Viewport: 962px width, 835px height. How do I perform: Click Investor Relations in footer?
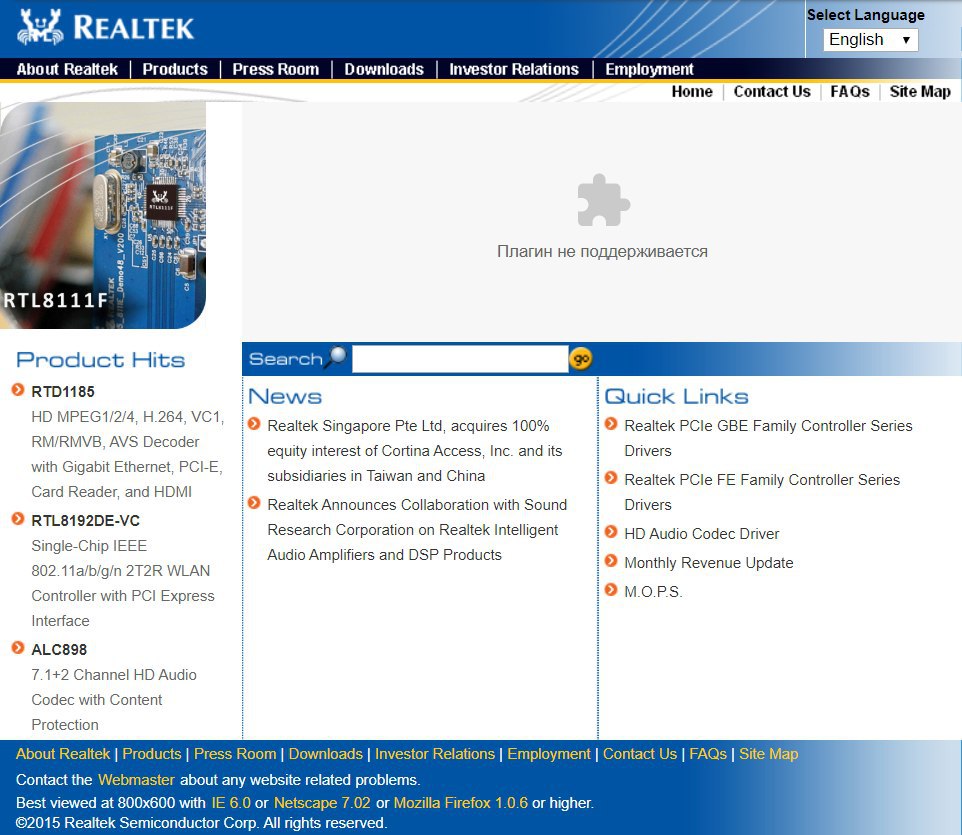click(x=434, y=753)
